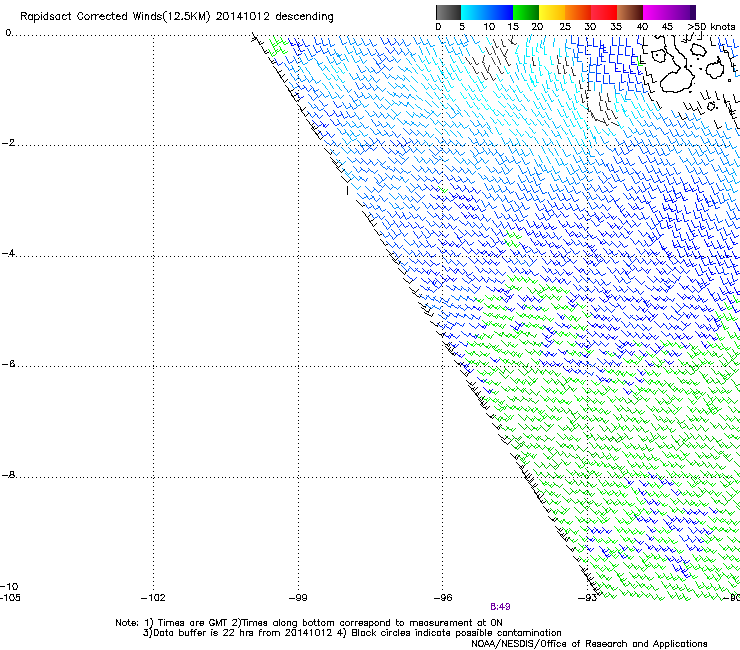Click the latitude axis label '-6'
Screen dimensions: 740x650
coord(8,364)
